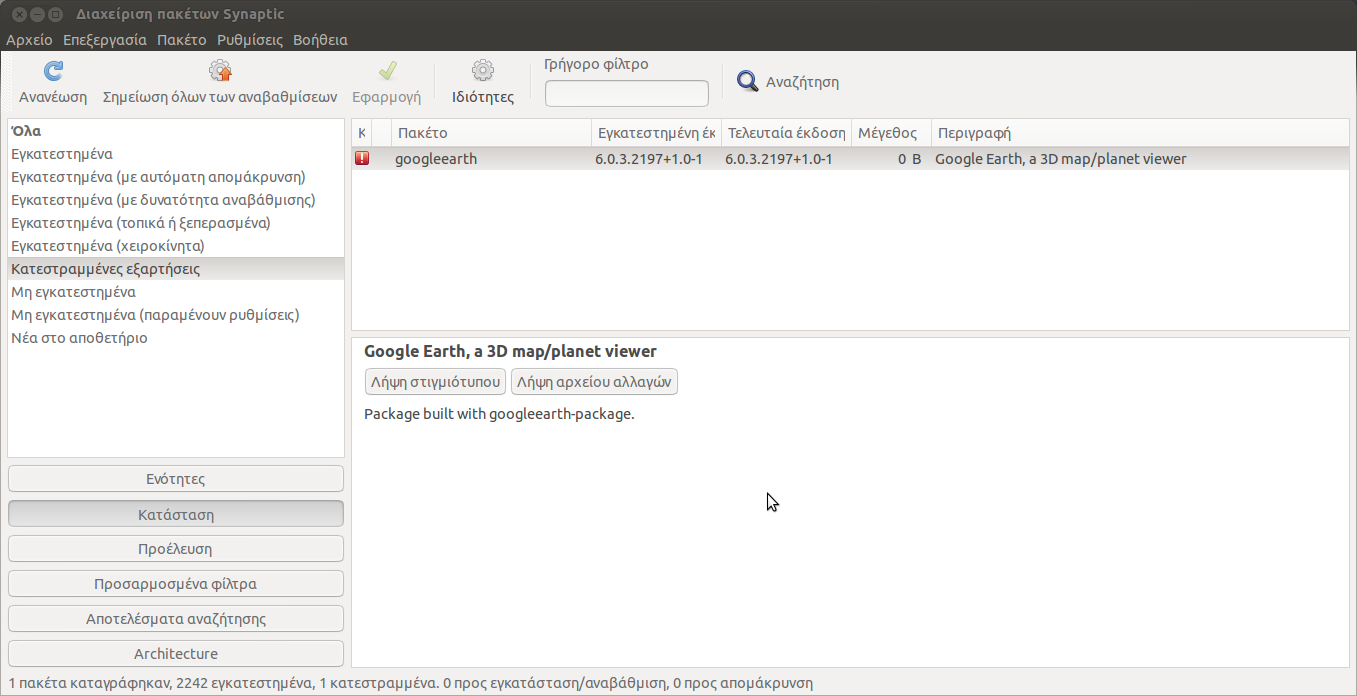
Task: Click the Προέλευση button
Action: point(176,549)
